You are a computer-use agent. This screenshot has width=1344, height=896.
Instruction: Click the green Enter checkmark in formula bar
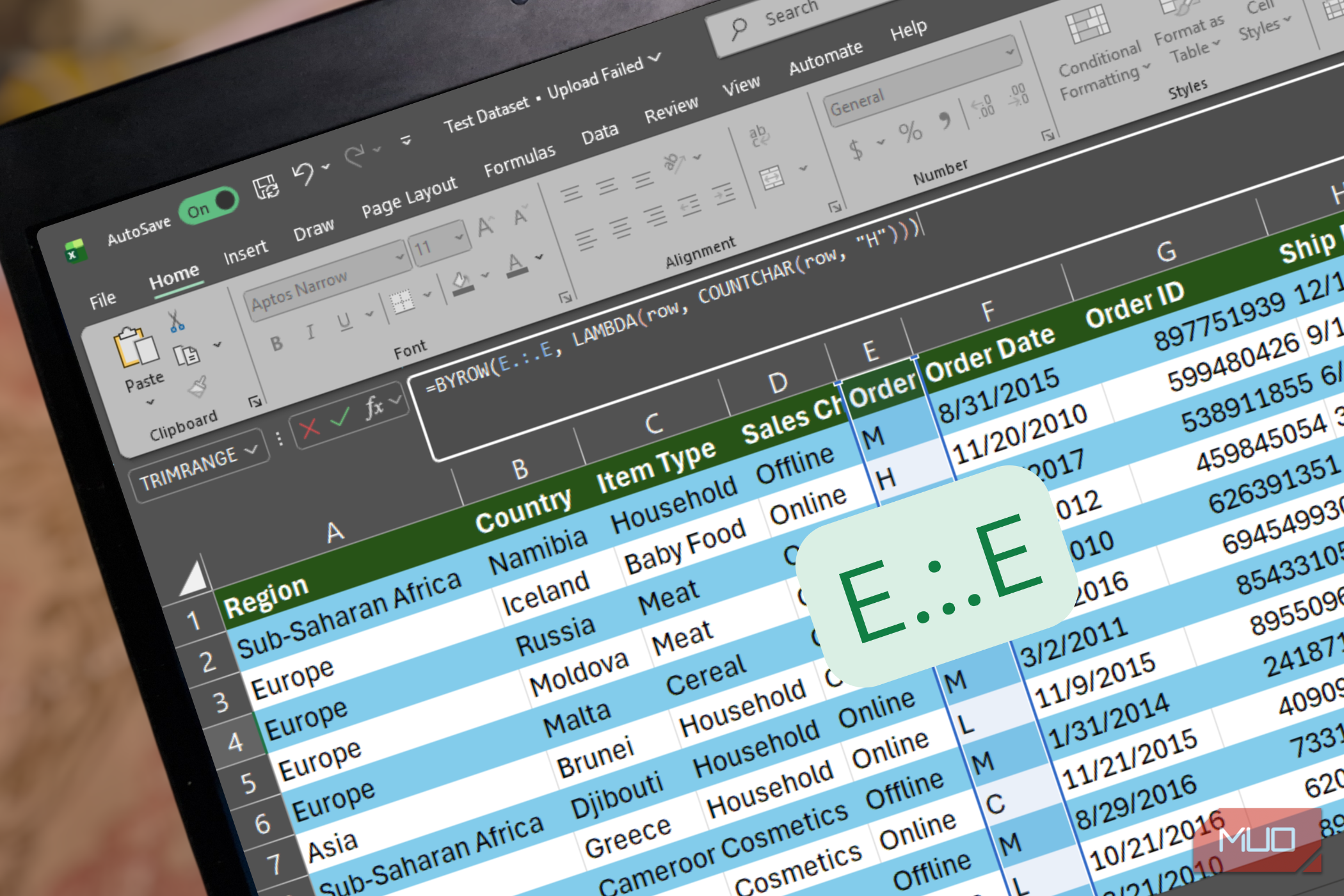(x=340, y=418)
